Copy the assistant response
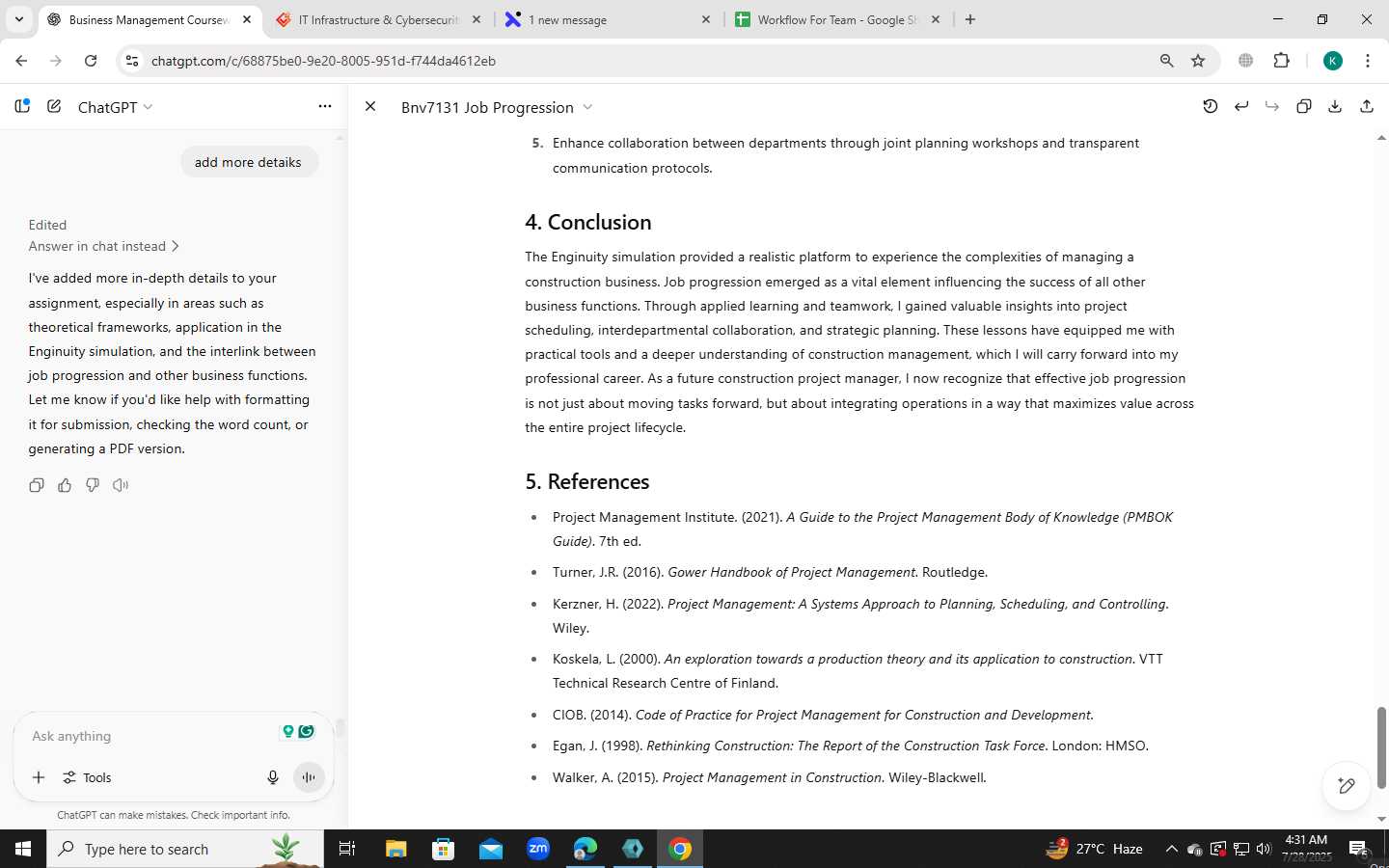Image resolution: width=1389 pixels, height=868 pixels. [x=37, y=485]
